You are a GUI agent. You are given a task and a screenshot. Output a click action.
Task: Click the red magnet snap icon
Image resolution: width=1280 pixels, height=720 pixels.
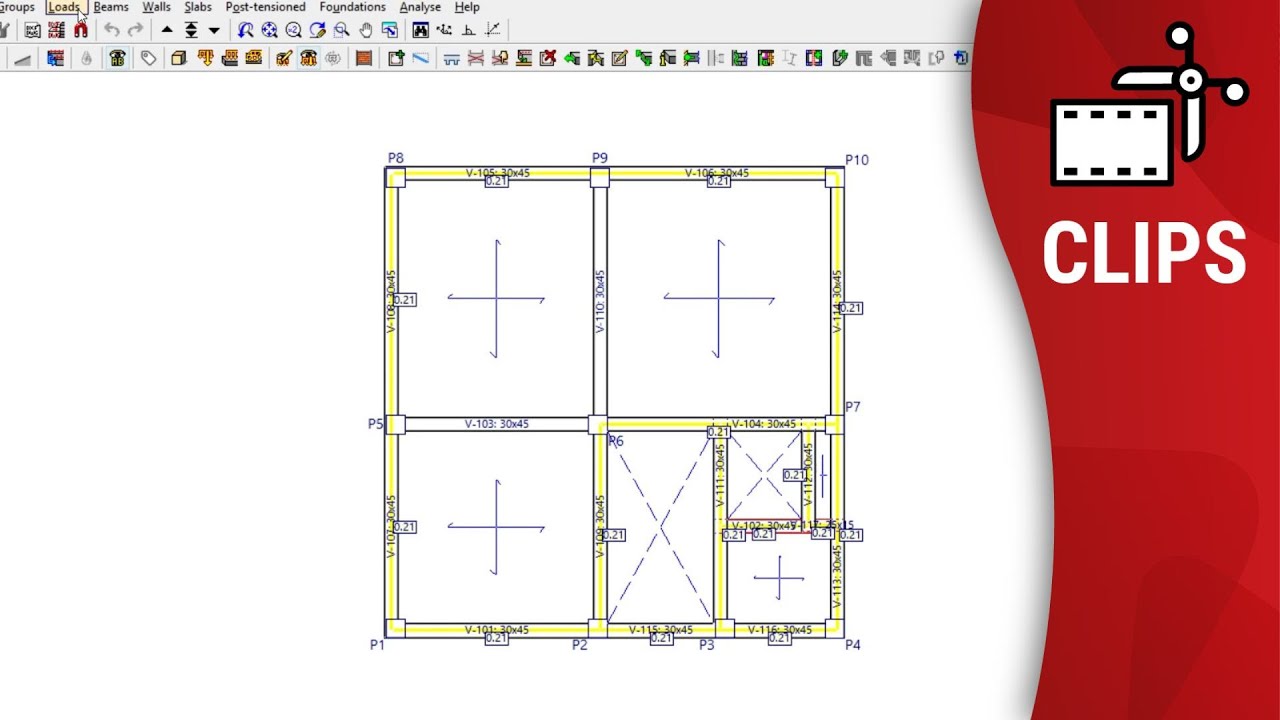pyautogui.click(x=81, y=30)
